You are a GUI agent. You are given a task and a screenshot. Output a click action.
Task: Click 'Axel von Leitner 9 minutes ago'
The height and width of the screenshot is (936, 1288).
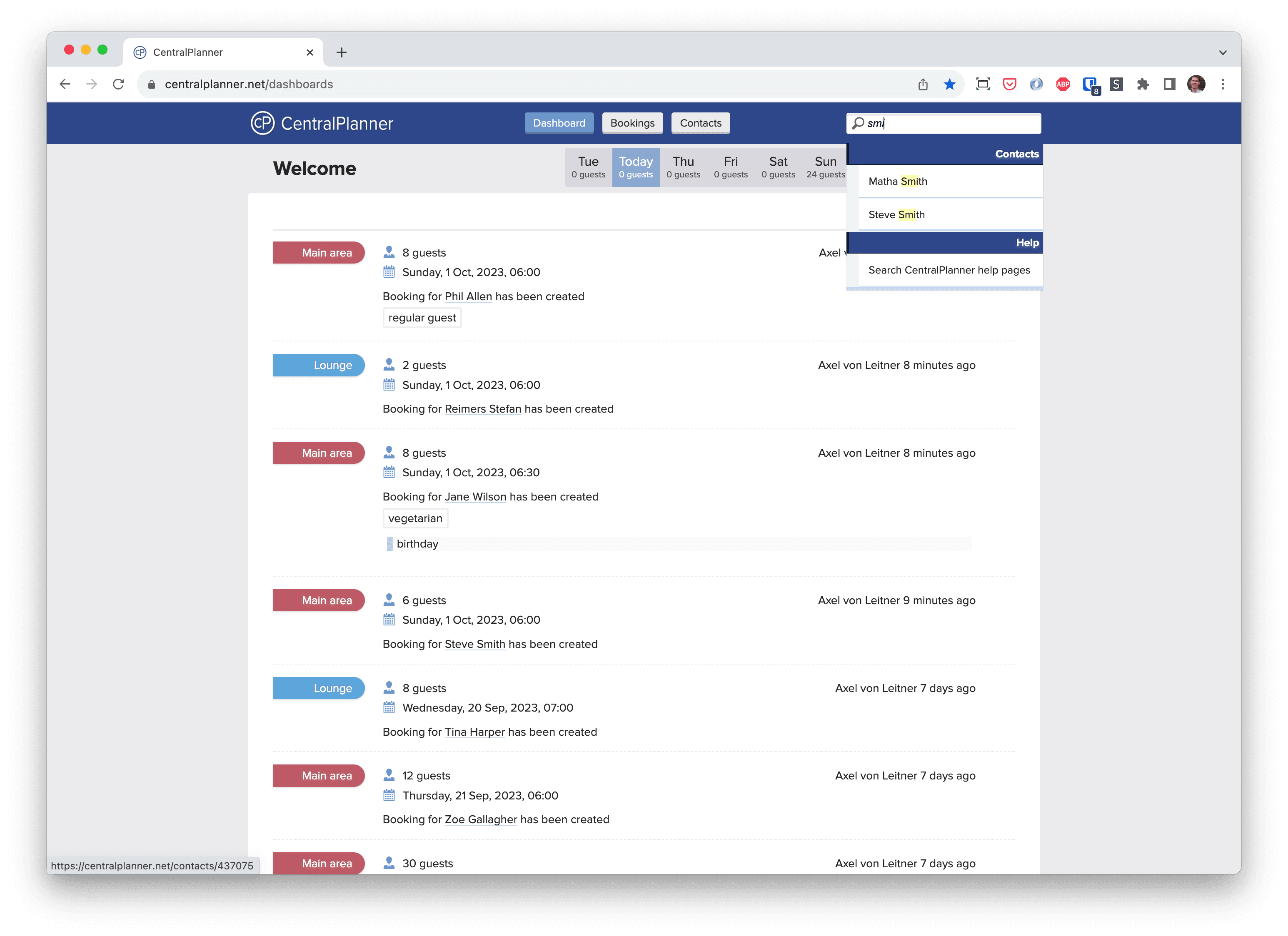896,600
